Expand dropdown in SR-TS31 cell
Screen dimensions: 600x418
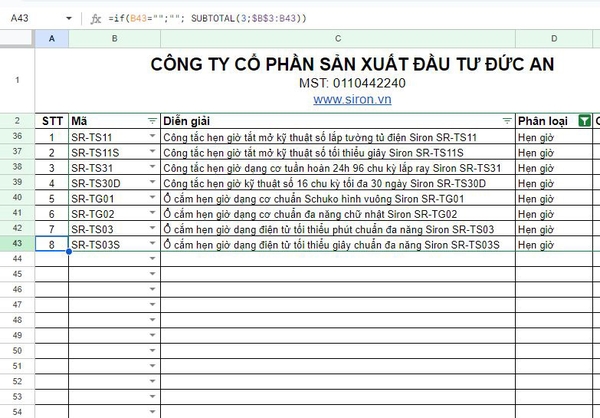point(152,167)
